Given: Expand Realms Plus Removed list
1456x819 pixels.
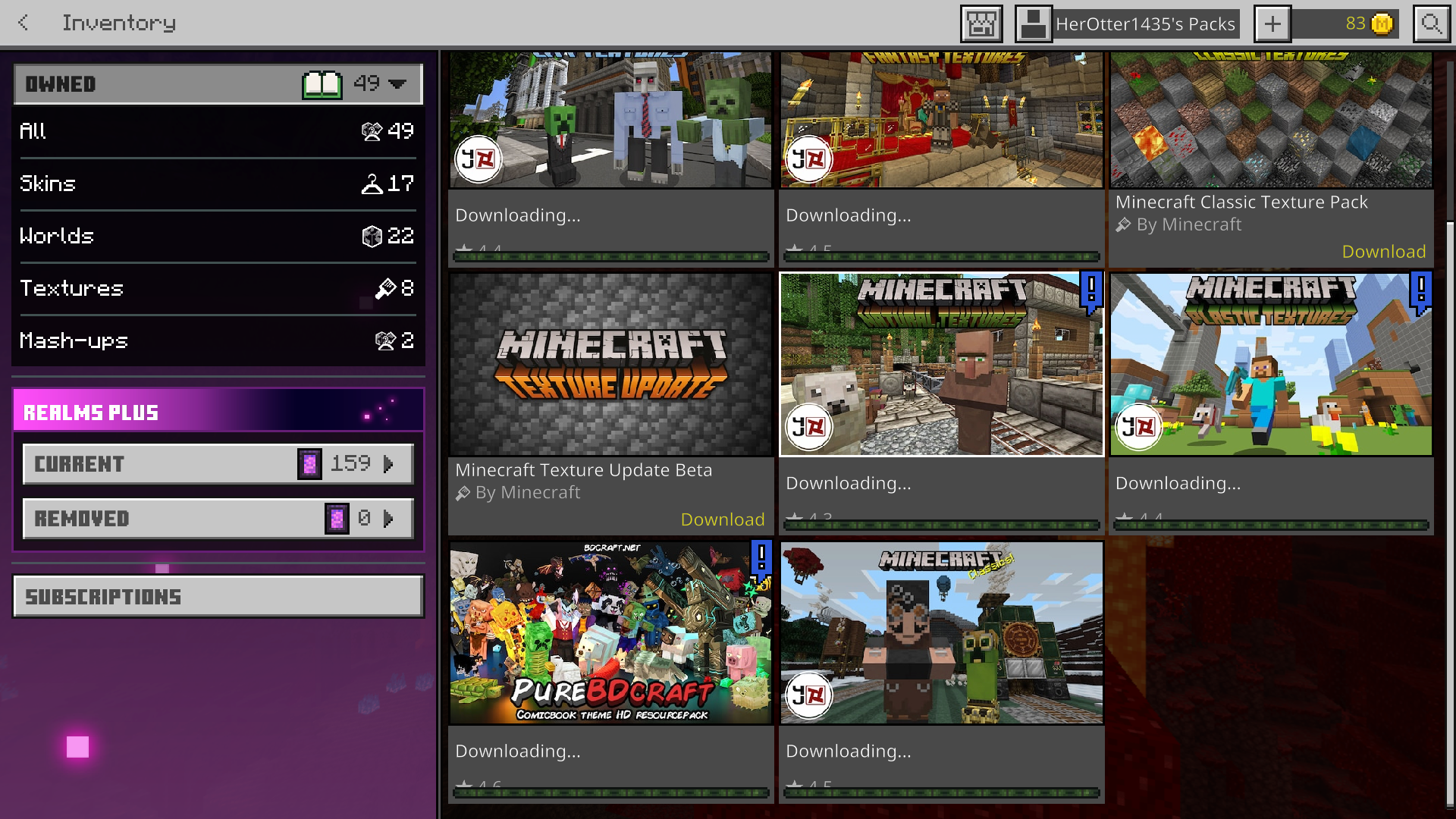Looking at the screenshot, I should tap(218, 519).
